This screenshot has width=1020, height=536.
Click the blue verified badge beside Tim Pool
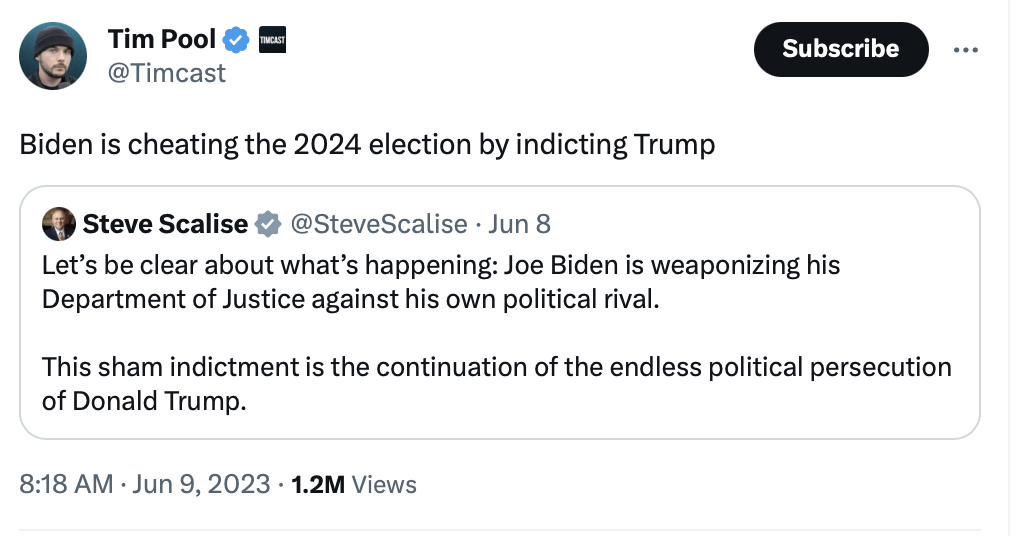236,40
